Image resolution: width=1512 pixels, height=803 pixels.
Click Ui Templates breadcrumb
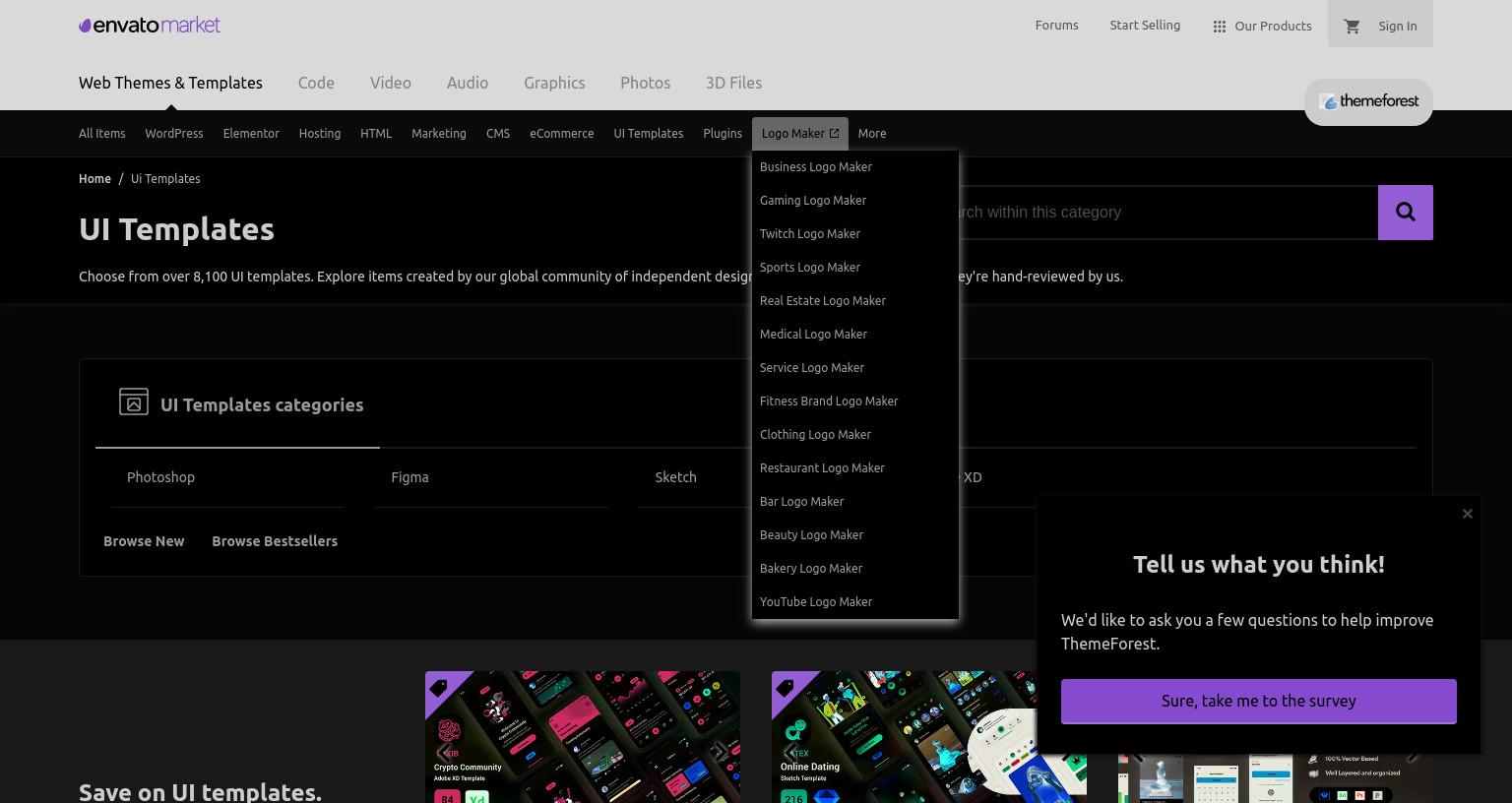[165, 178]
